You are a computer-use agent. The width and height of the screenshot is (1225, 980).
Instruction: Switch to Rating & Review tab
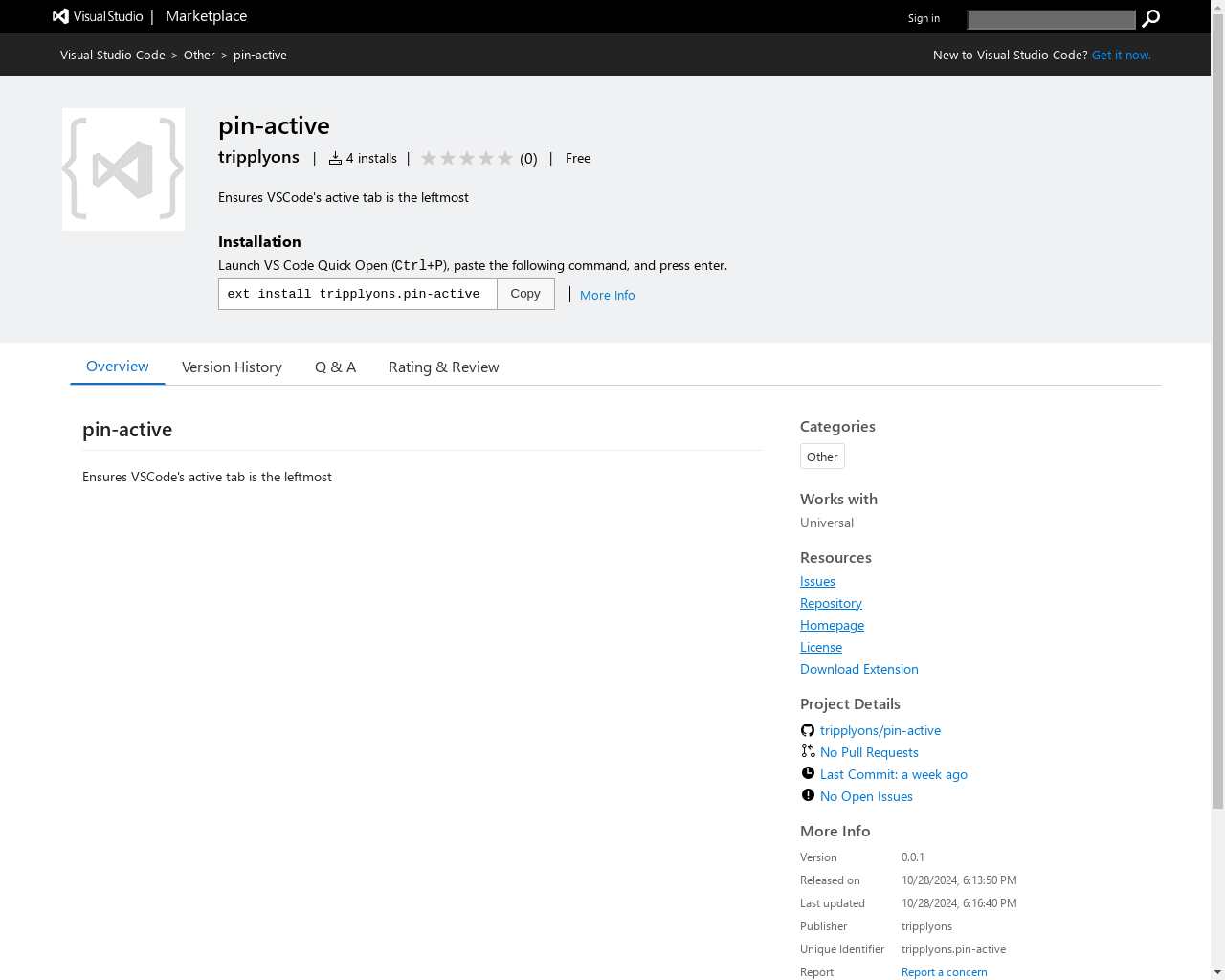[x=444, y=367]
